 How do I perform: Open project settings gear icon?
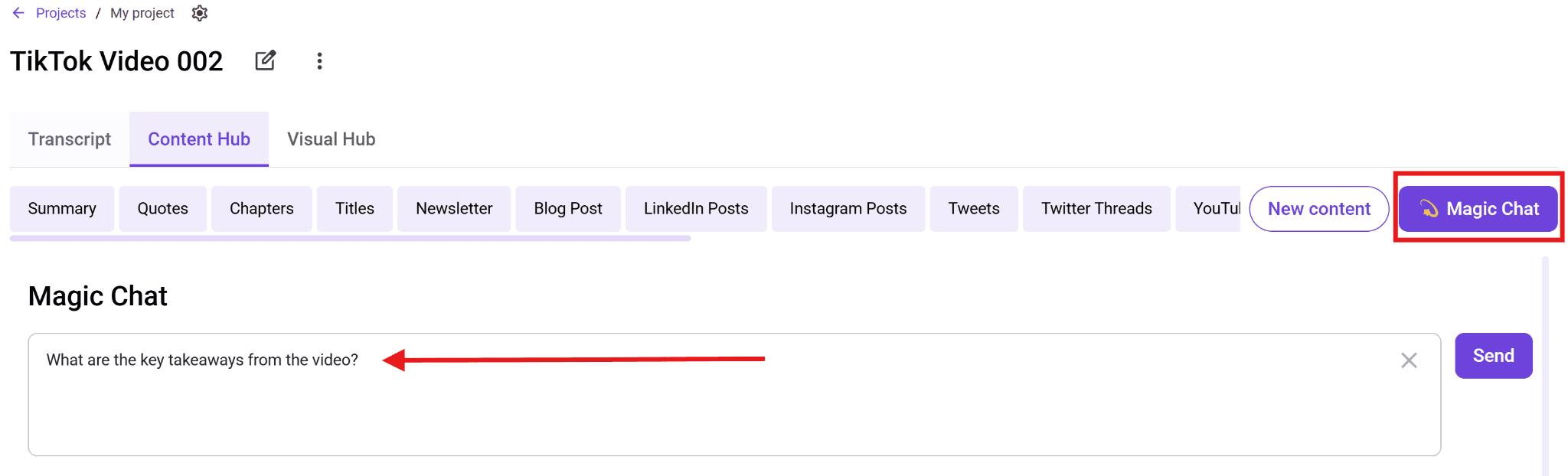point(200,13)
